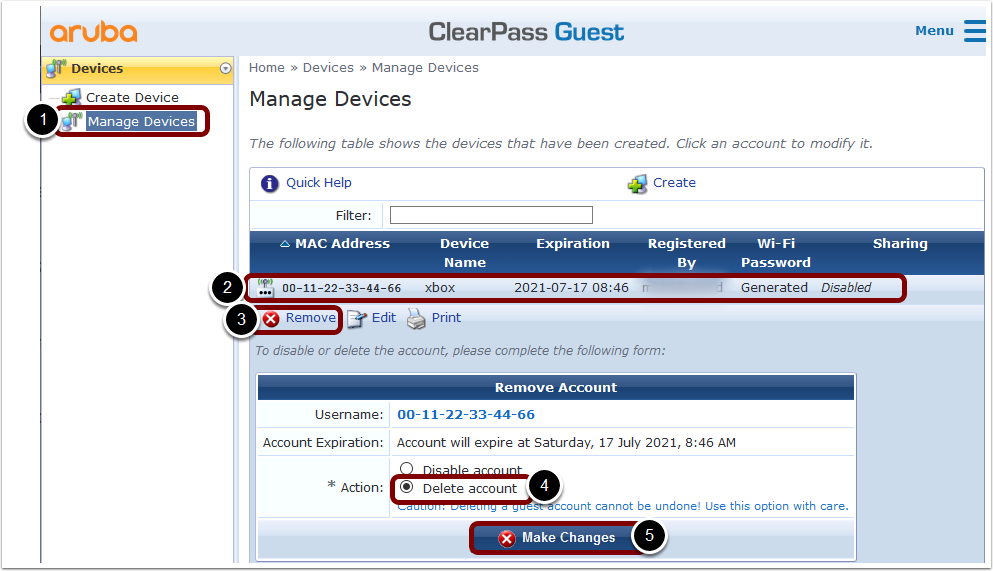The image size is (993, 571).
Task: Click the Quick Help info icon
Action: pyautogui.click(x=270, y=184)
